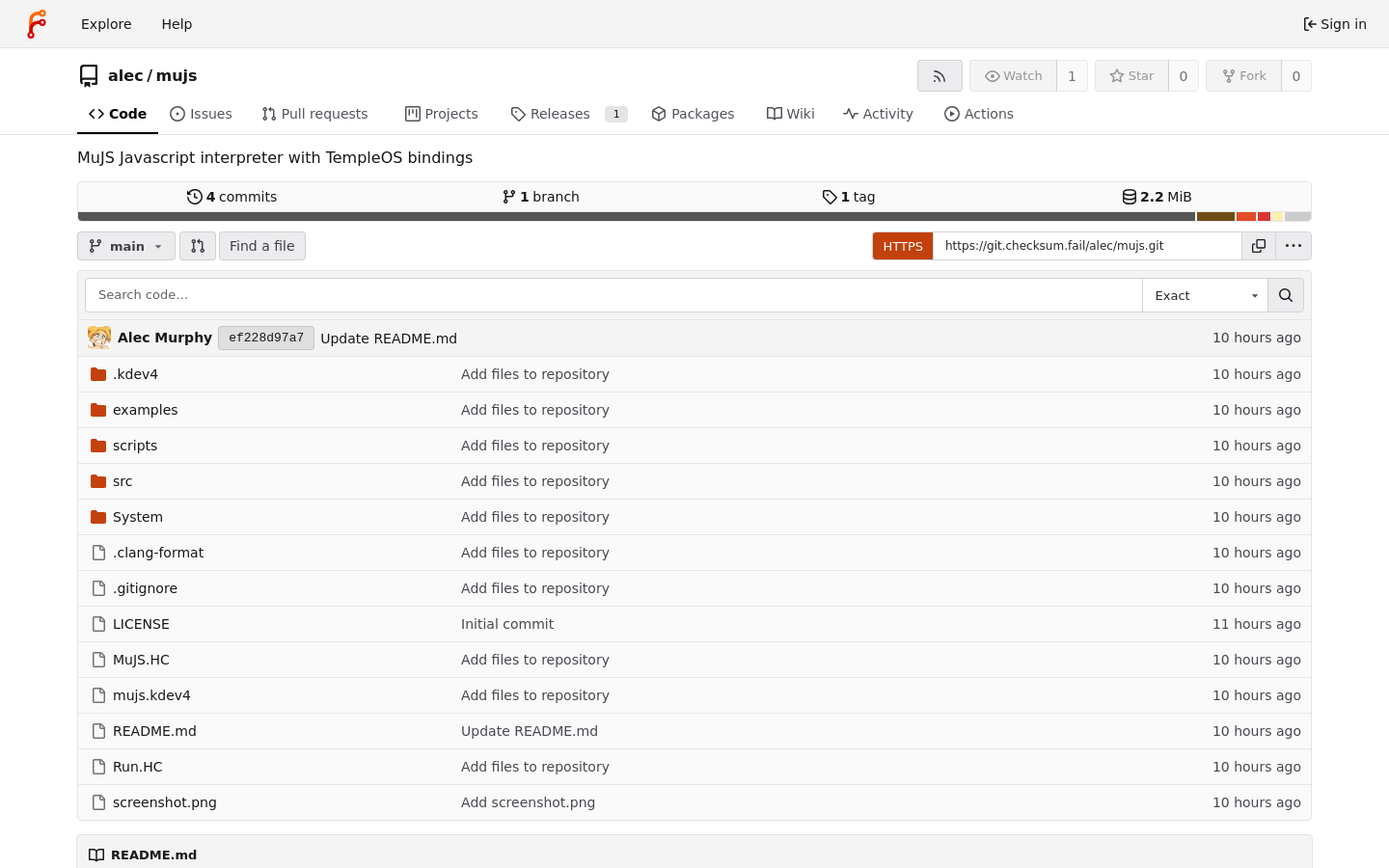Open the README.md file
The height and width of the screenshot is (868, 1389).
click(x=154, y=731)
